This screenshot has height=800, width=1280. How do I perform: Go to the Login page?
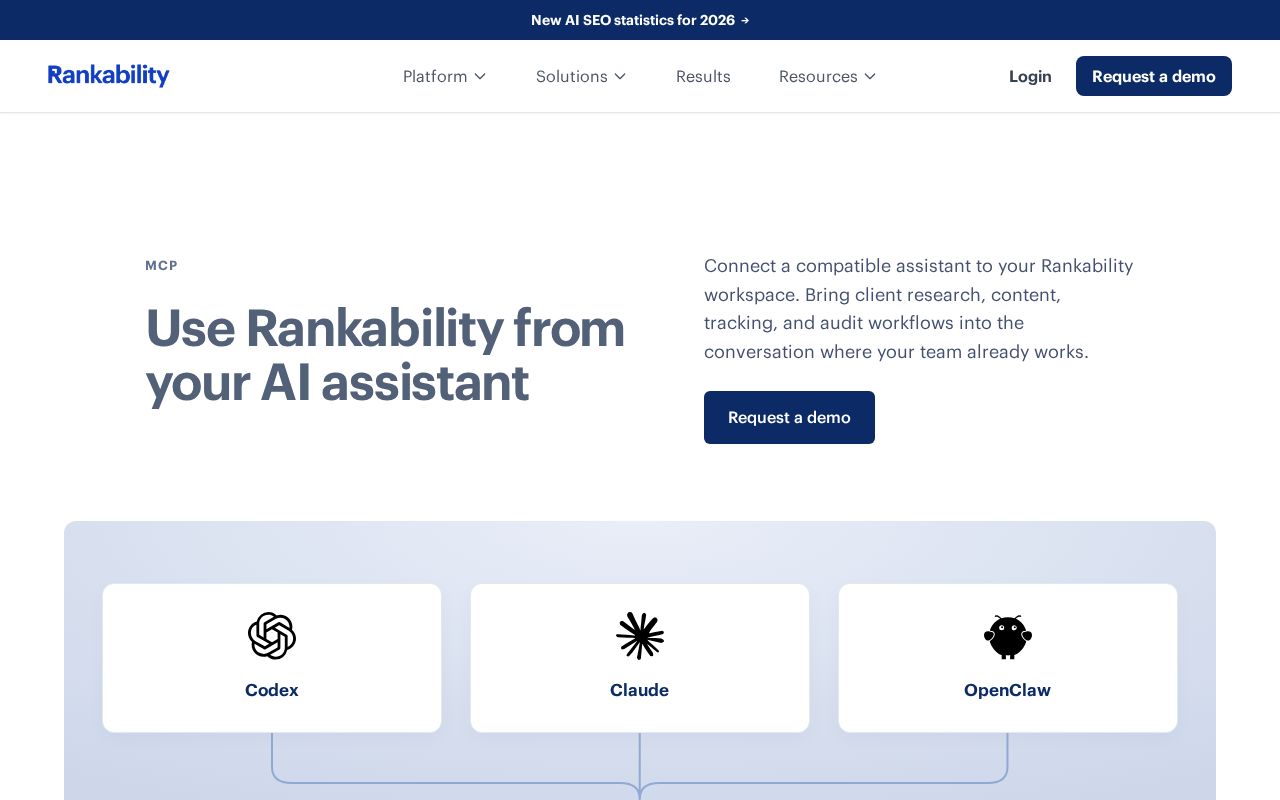point(1030,76)
